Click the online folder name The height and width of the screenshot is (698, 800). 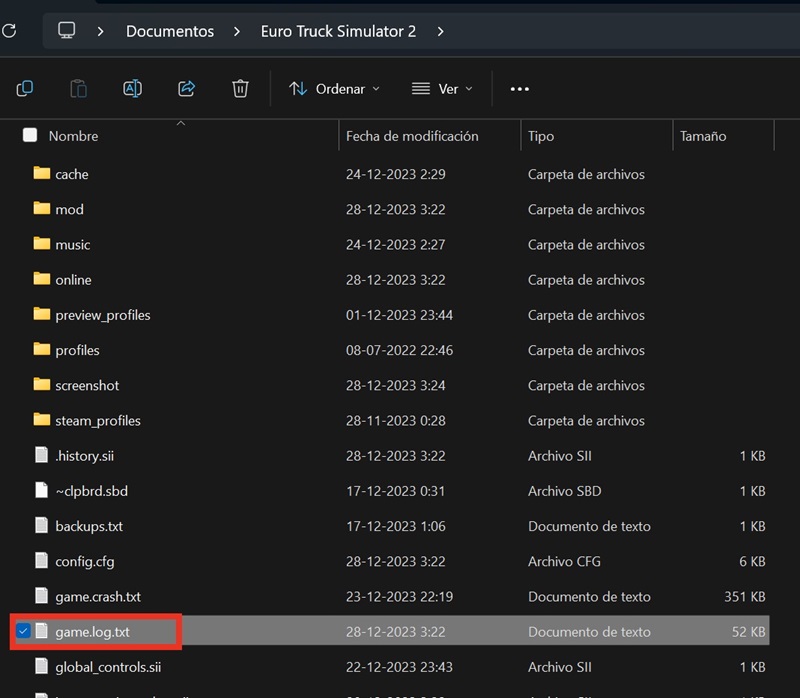73,280
